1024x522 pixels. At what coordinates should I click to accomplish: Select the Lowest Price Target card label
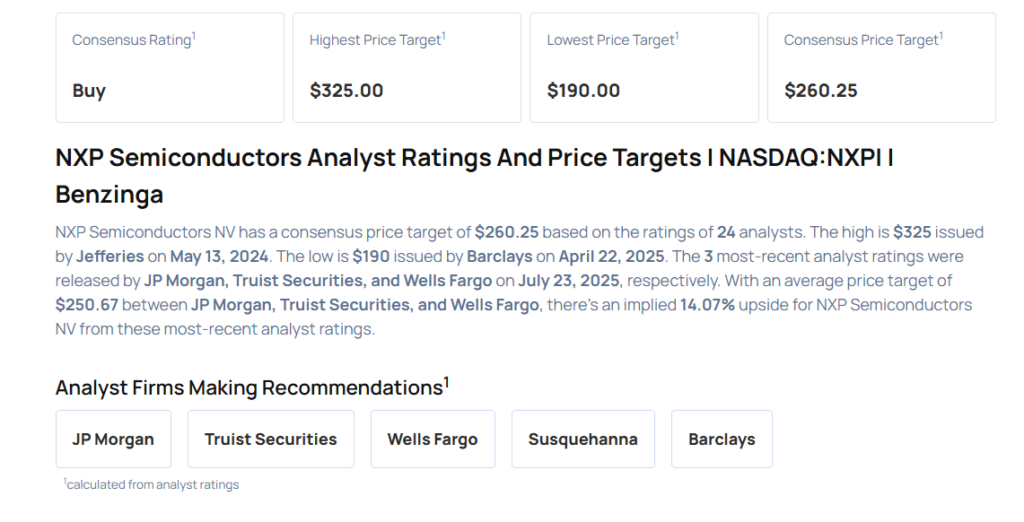click(x=612, y=40)
